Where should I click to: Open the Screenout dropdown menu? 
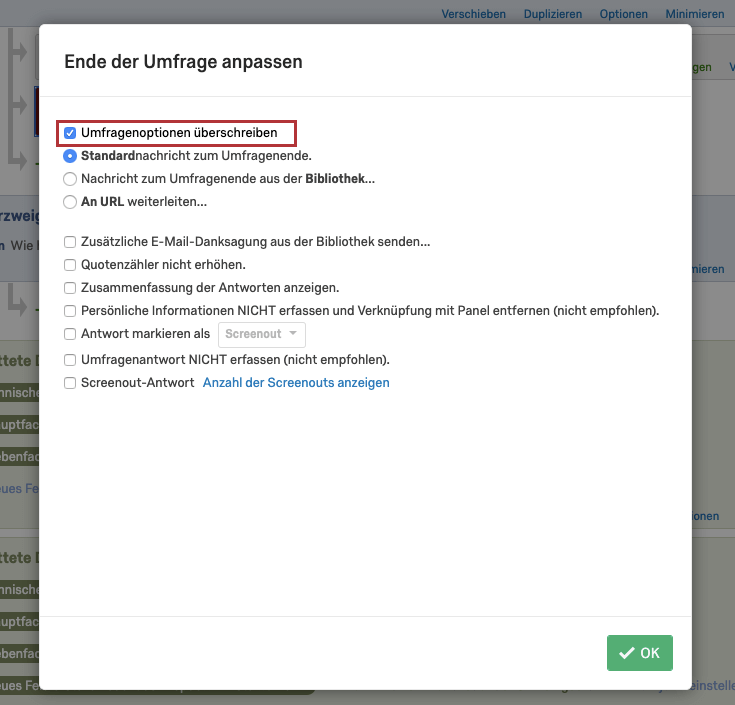click(262, 334)
